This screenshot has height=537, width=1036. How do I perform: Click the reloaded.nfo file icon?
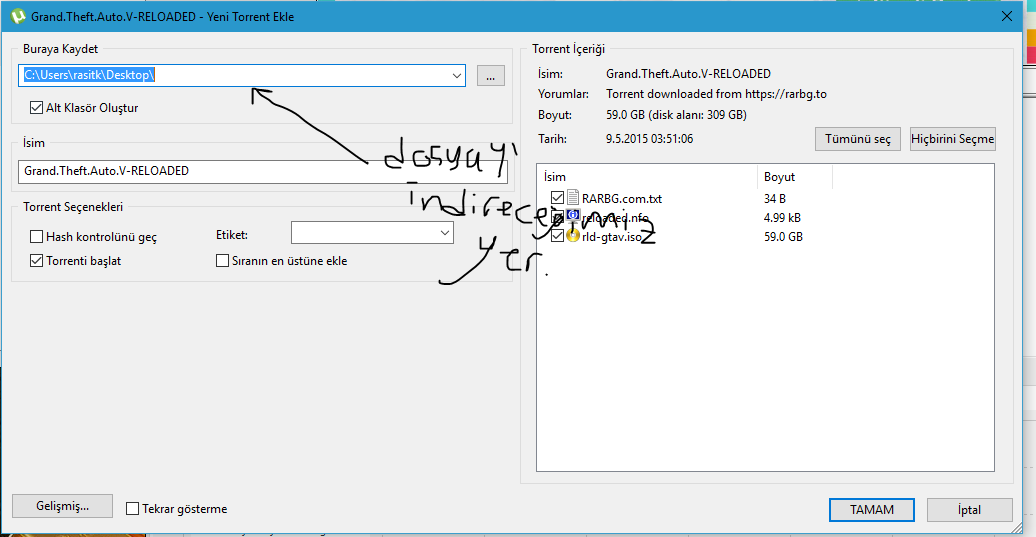pyautogui.click(x=573, y=217)
